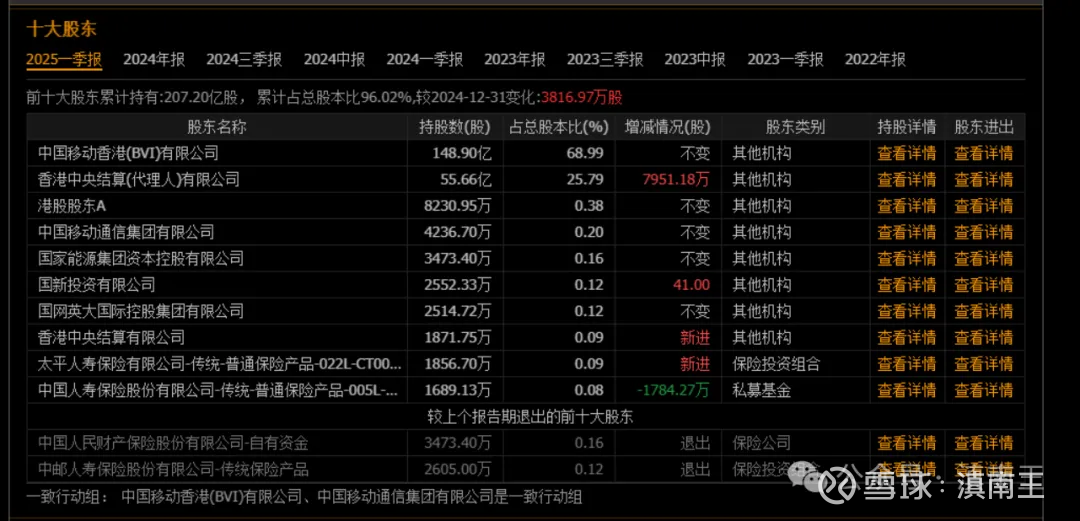Open 股东进出 for 国家能源集团资本控股有限公司
The height and width of the screenshot is (521, 1080).
(984, 258)
